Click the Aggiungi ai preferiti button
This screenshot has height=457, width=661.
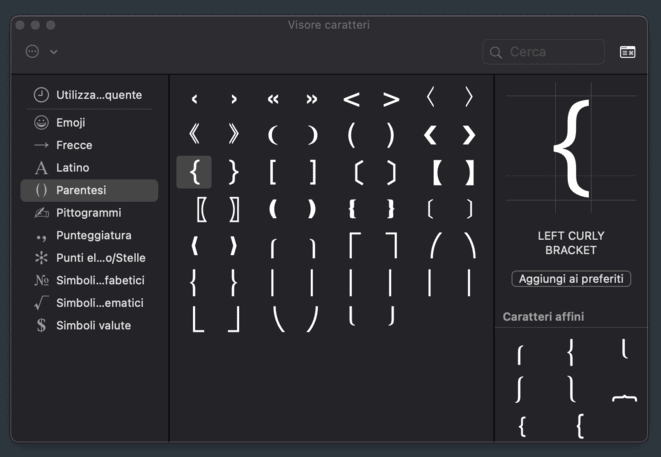571,279
